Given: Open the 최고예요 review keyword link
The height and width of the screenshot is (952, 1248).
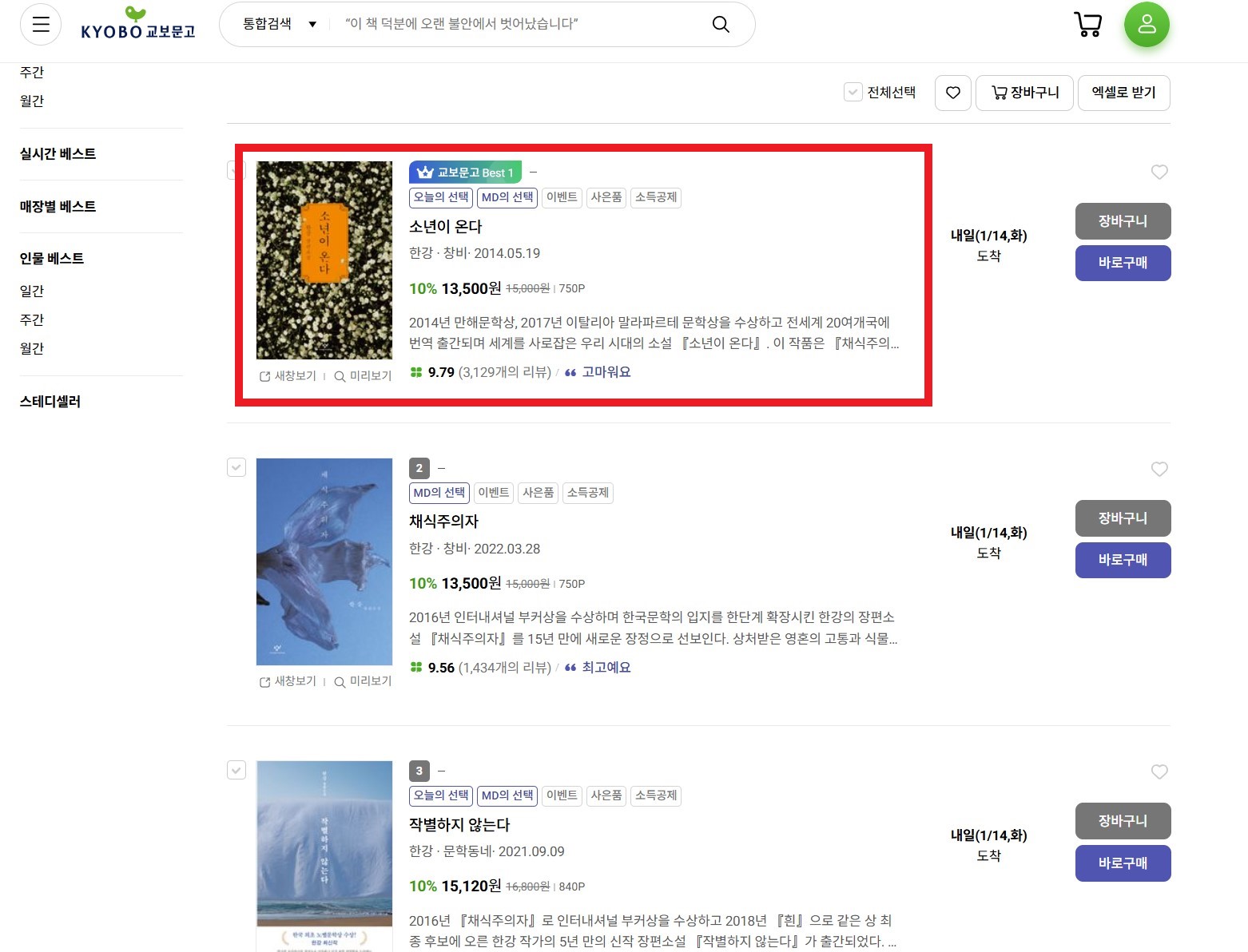Looking at the screenshot, I should [x=606, y=668].
